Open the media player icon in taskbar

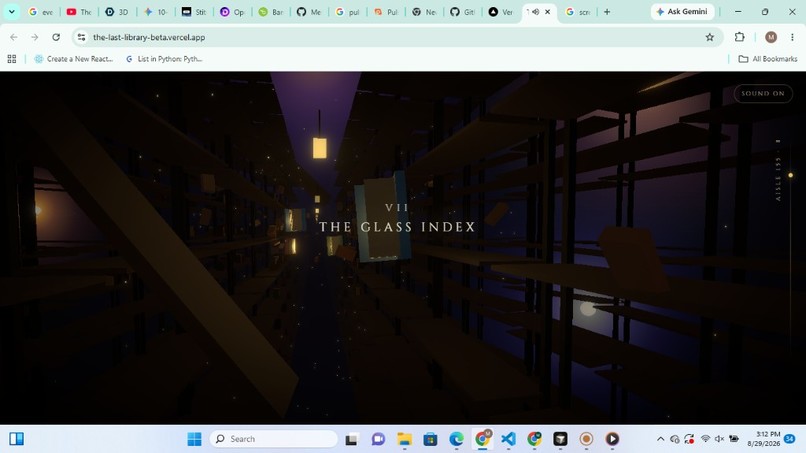pos(612,439)
